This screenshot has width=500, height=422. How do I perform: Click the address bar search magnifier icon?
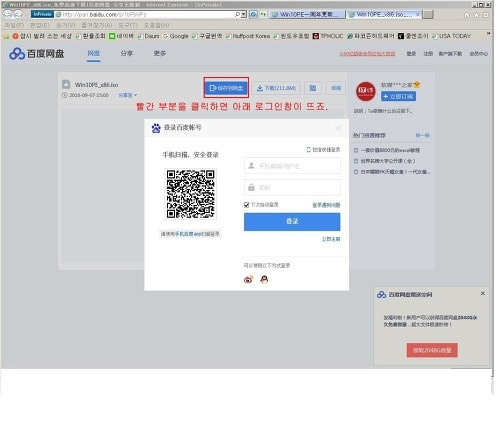point(237,14)
